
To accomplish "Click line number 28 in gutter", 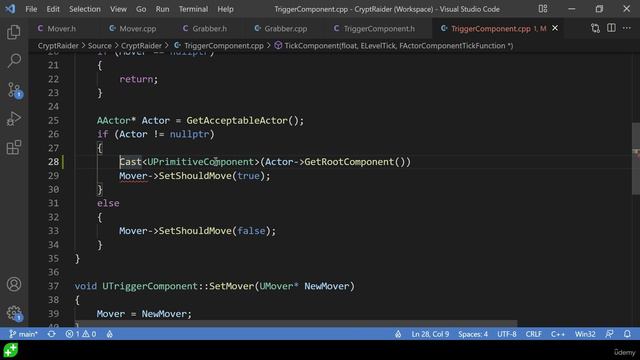I will (53, 162).
